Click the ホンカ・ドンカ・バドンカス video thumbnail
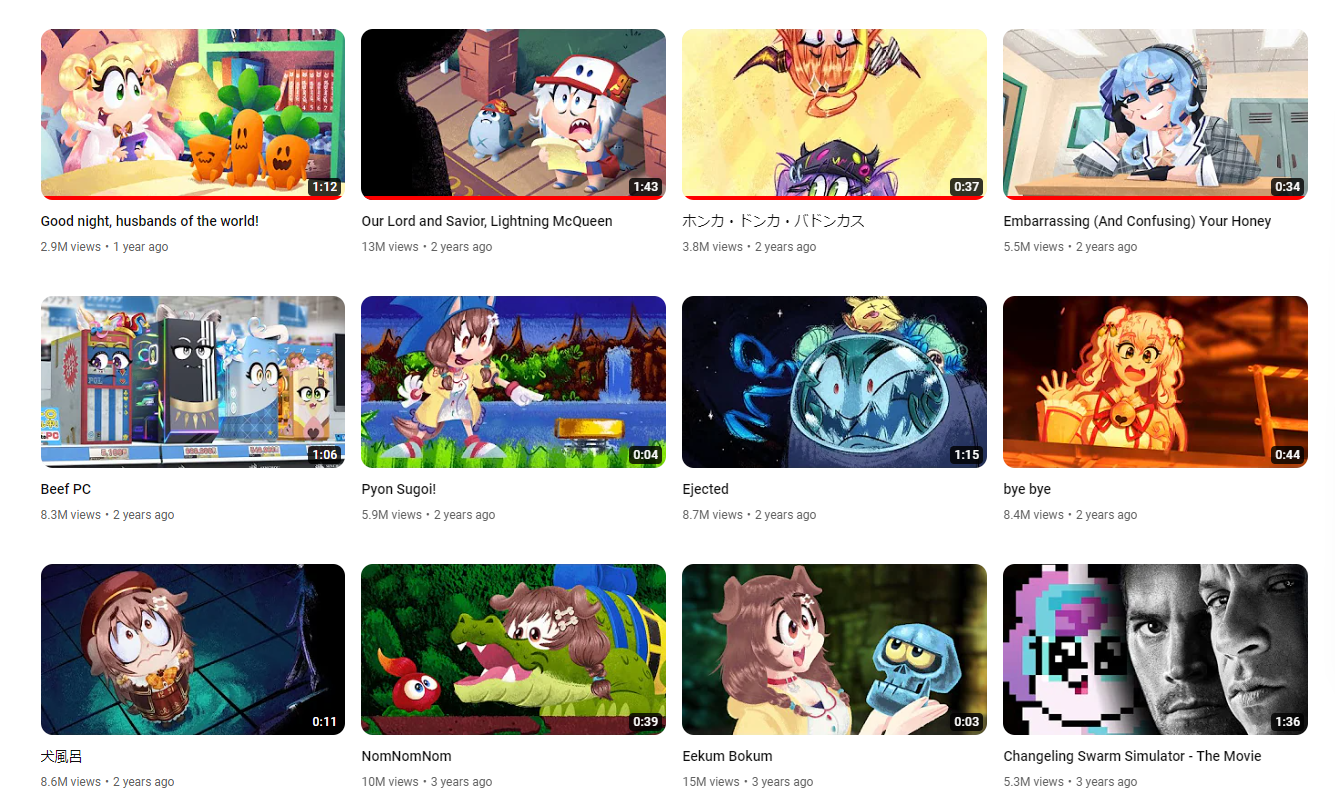 coord(834,114)
